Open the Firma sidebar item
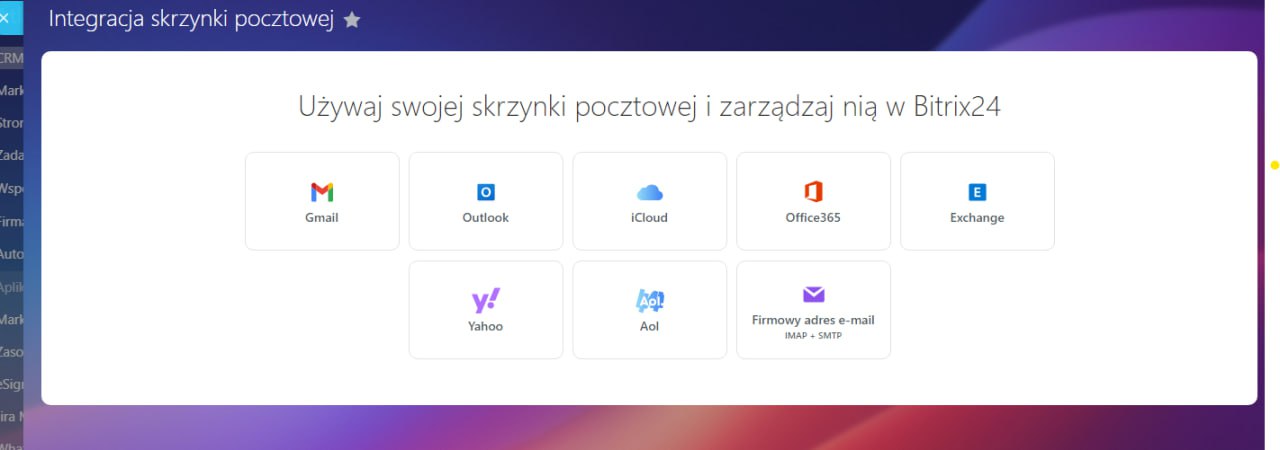The height and width of the screenshot is (450, 1280). pyautogui.click(x=11, y=221)
